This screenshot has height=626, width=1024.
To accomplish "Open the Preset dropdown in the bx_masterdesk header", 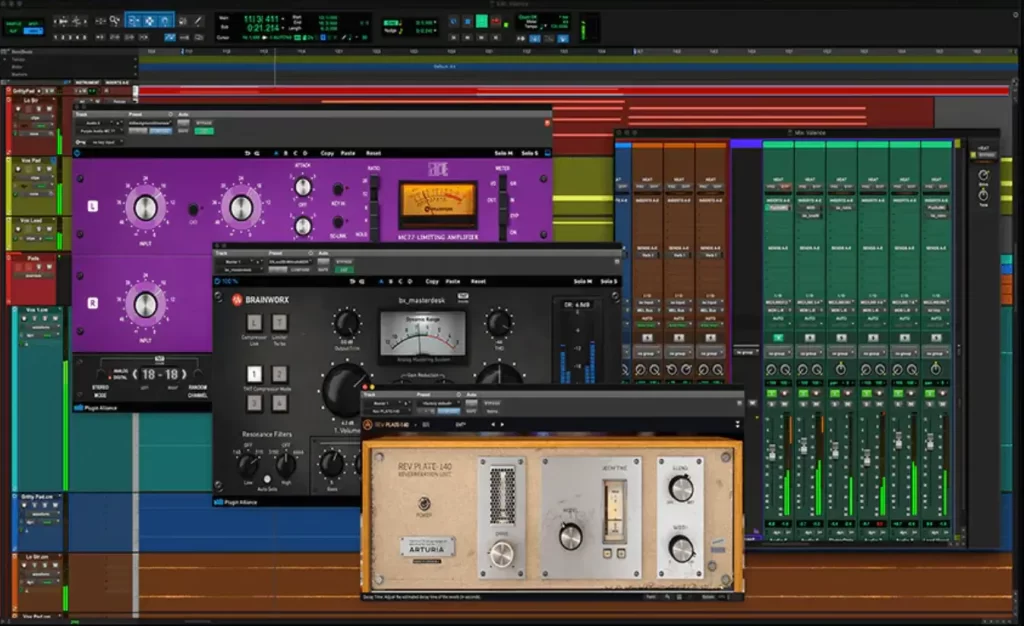I will 292,262.
